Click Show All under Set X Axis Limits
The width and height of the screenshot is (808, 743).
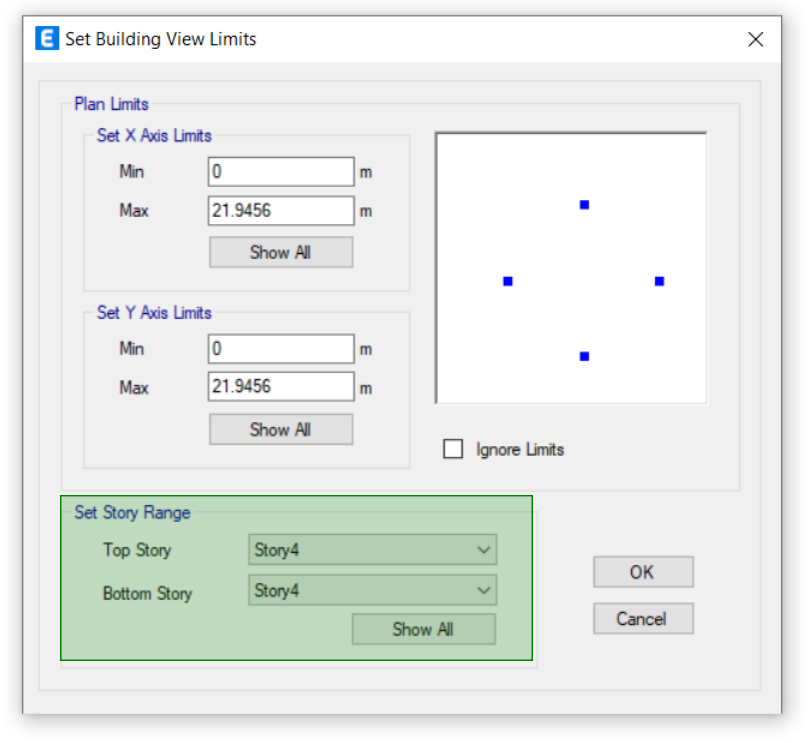click(280, 252)
